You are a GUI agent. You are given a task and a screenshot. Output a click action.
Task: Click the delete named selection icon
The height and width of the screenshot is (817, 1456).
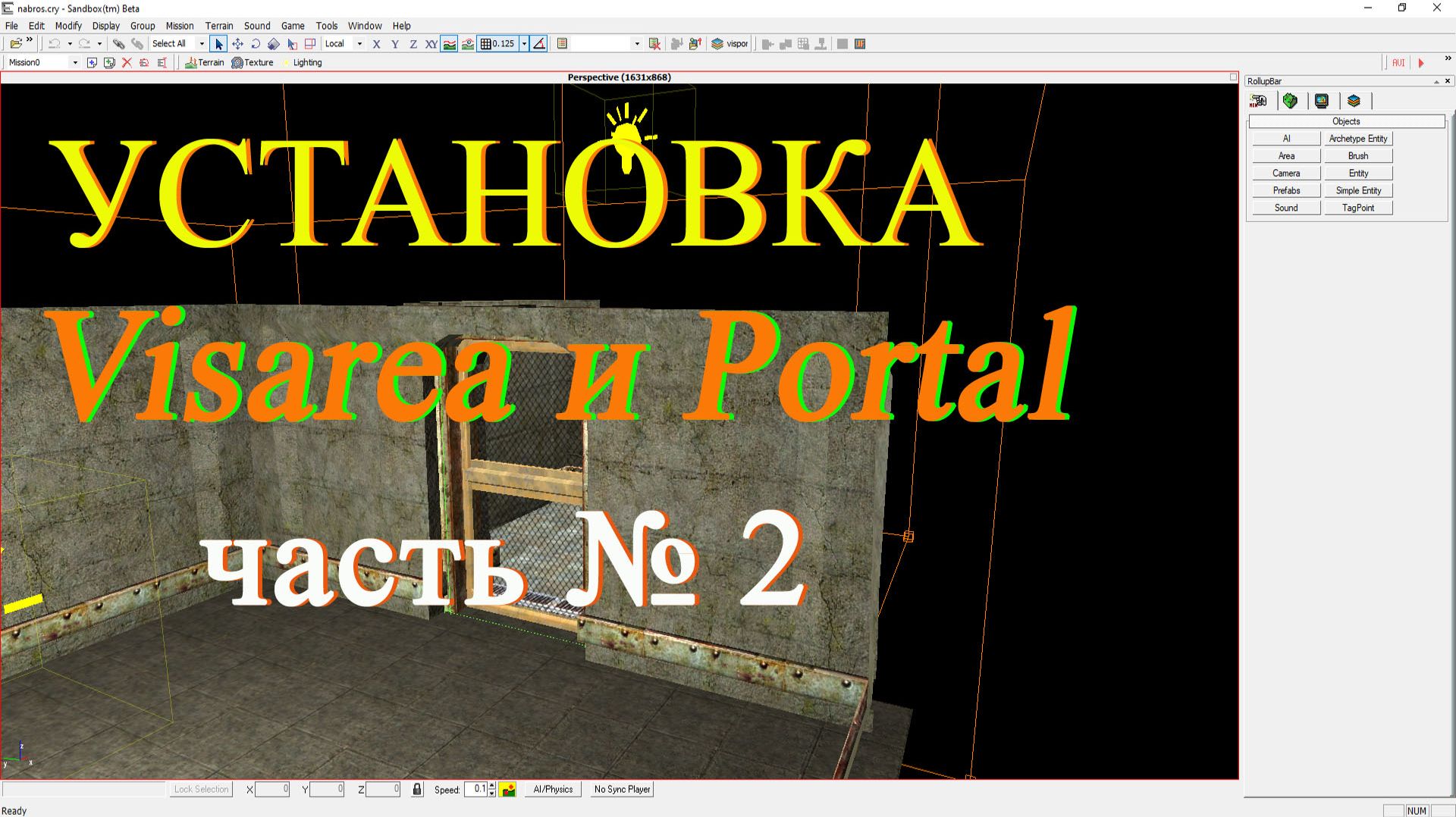[x=654, y=44]
